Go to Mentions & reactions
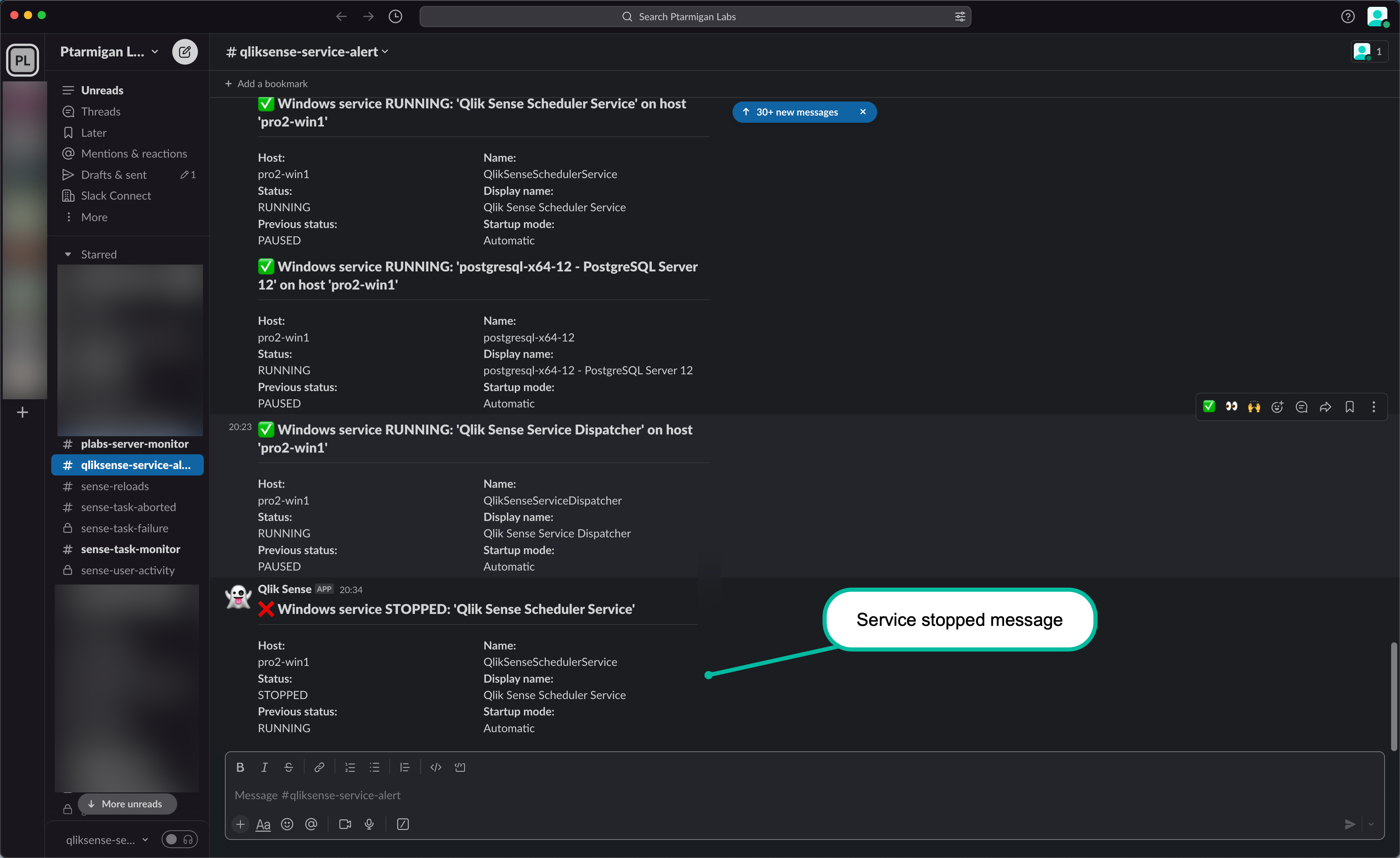 [x=134, y=153]
